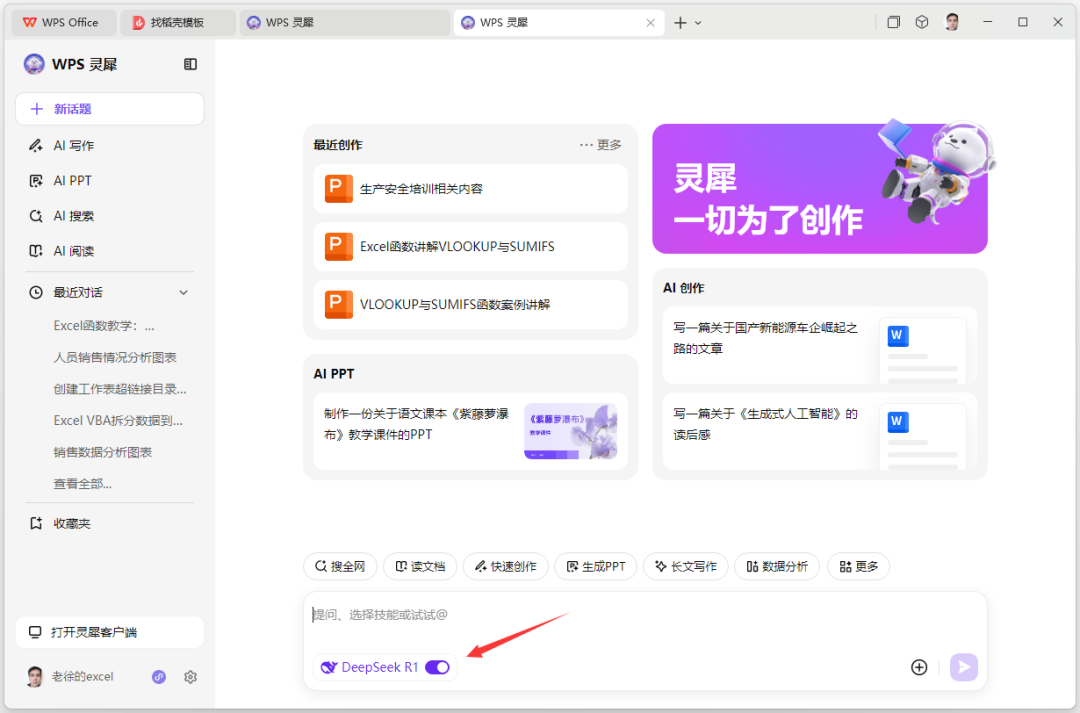Switch to the WPS Office tab
The height and width of the screenshot is (713, 1080).
[x=64, y=23]
